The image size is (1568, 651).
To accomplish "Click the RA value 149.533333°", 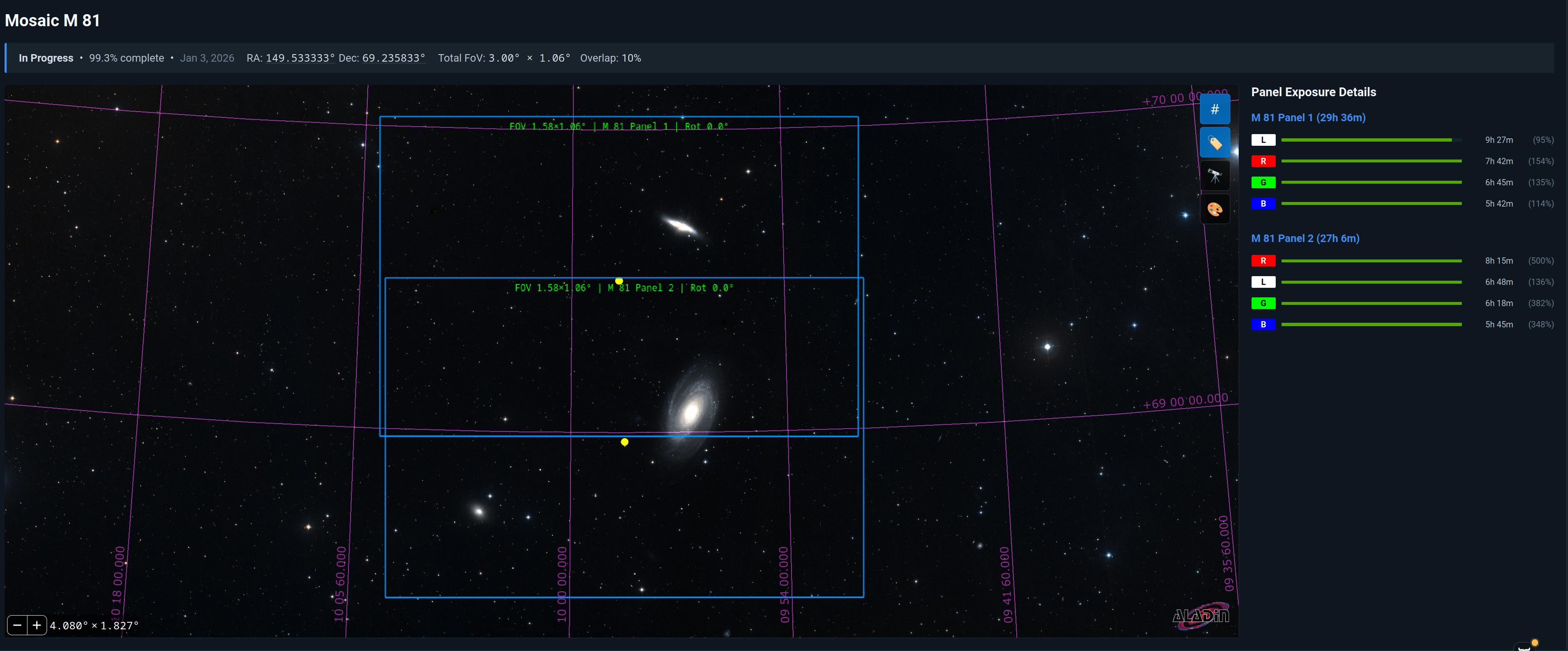I will [x=300, y=58].
